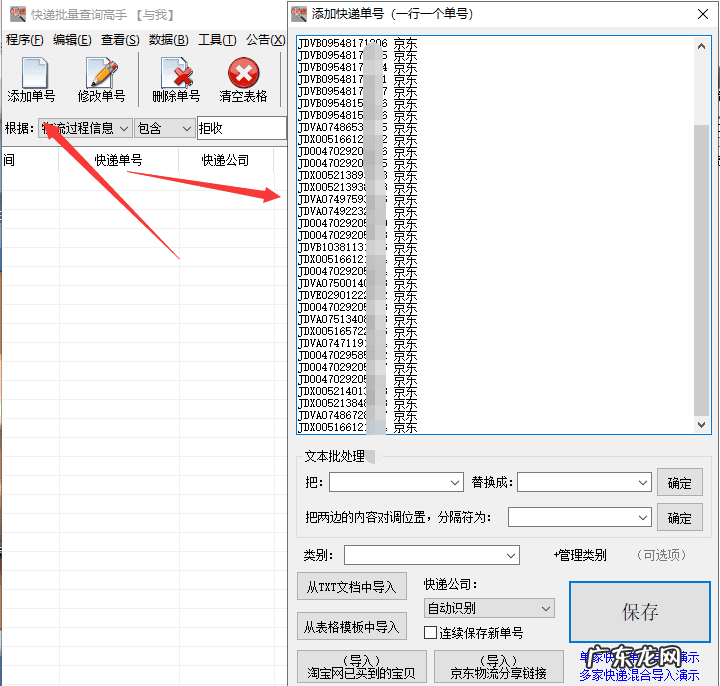Click the 导入京东物流分享链接 button

click(499, 667)
